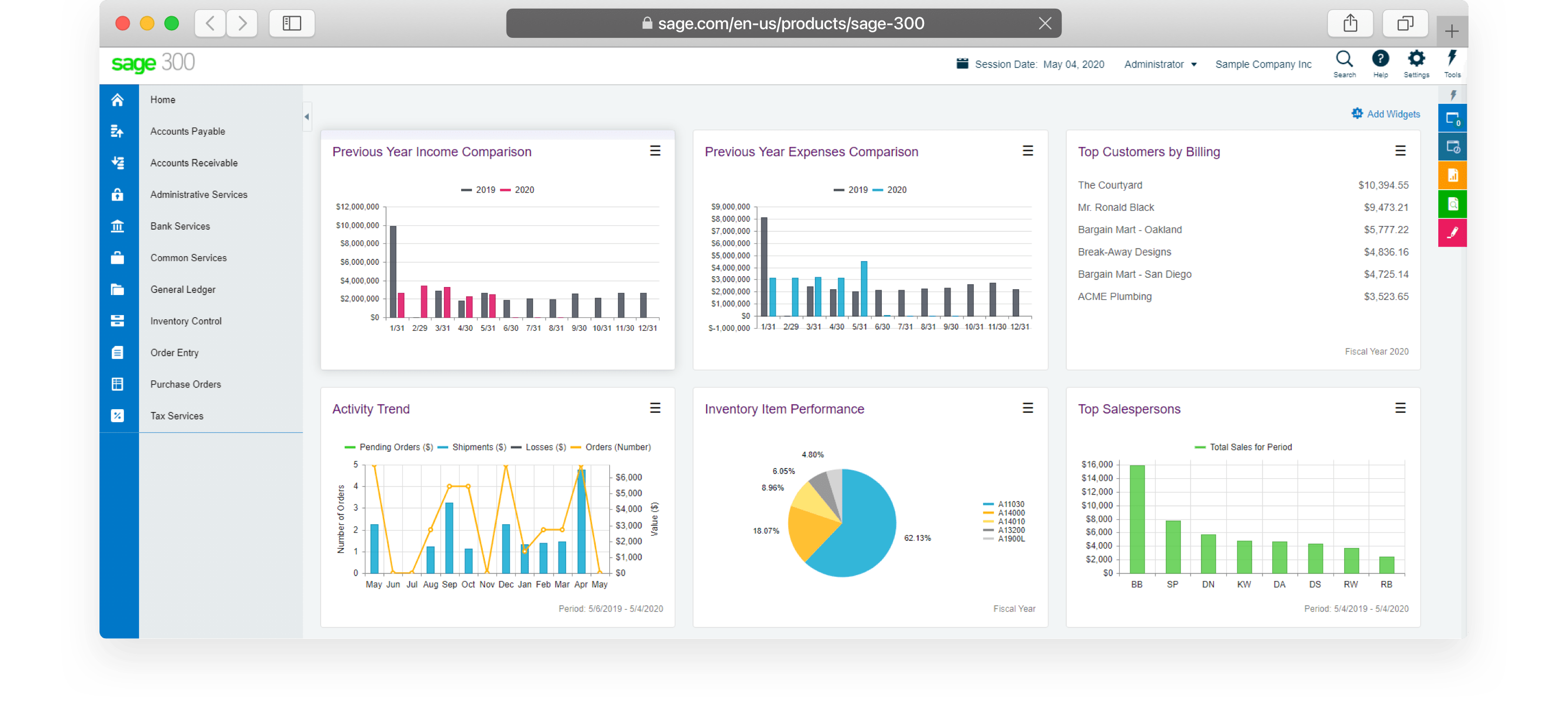Image resolution: width=1568 pixels, height=708 pixels.
Task: Open the Tools lightning icon
Action: click(1452, 59)
